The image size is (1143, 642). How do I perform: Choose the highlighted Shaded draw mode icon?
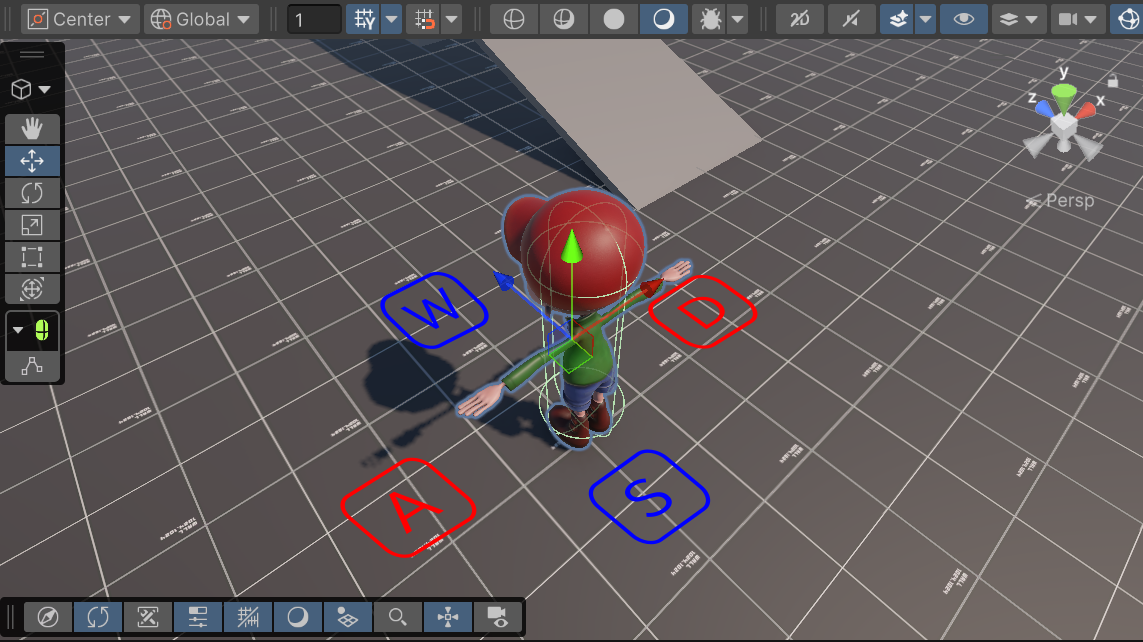(663, 20)
